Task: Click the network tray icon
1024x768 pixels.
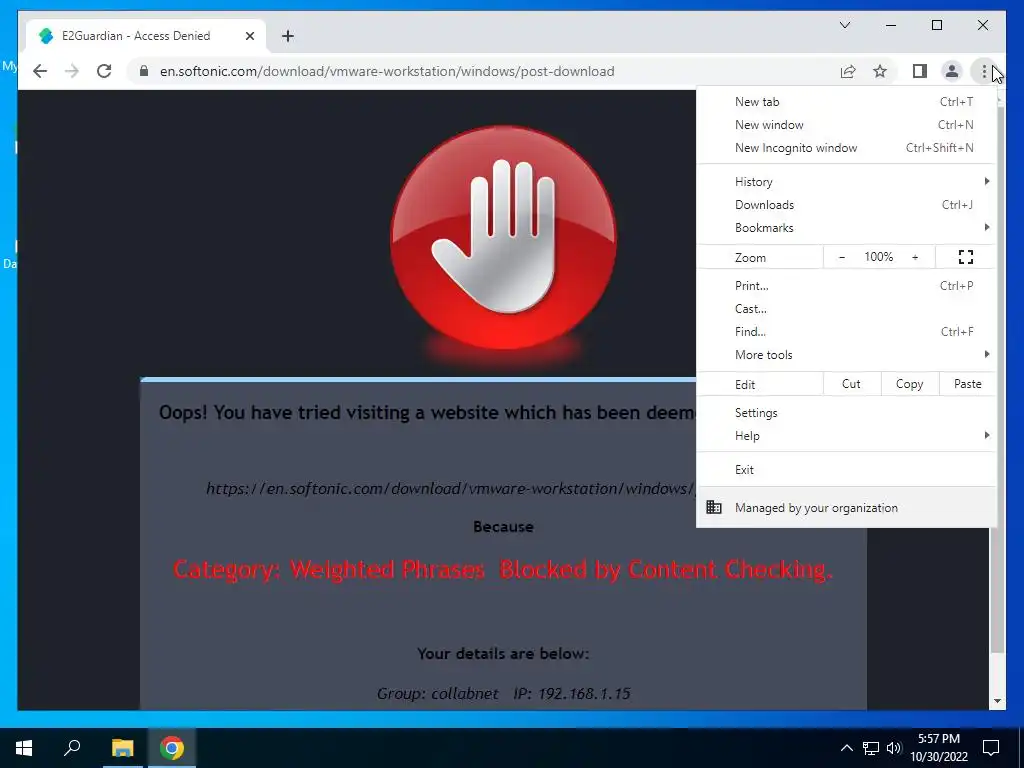Action: (x=871, y=748)
